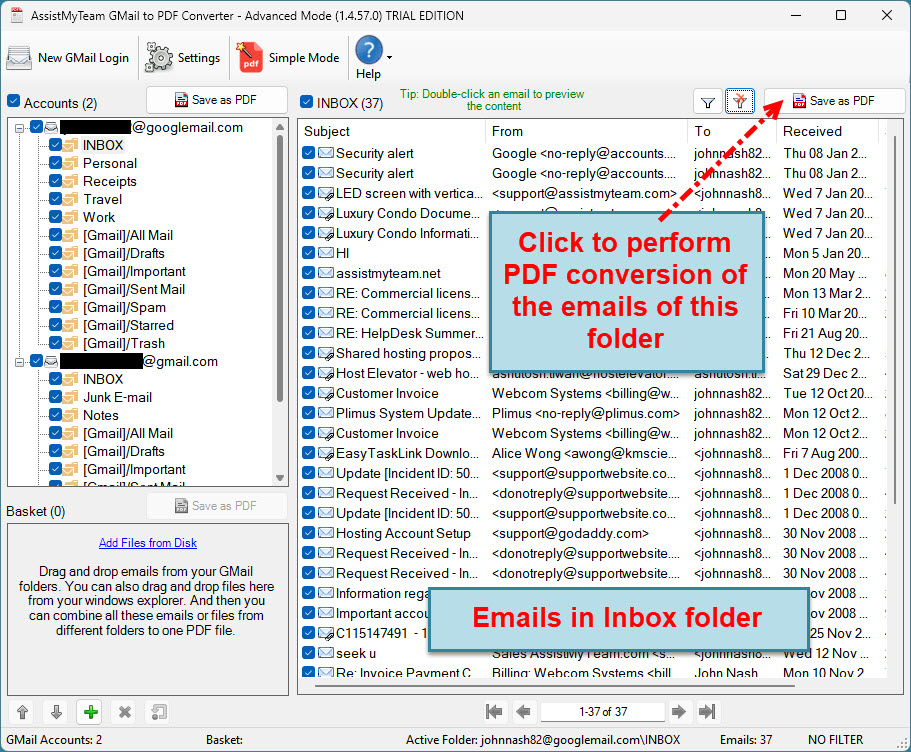Click the New GMail Login icon
911x752 pixels.
[x=18, y=57]
